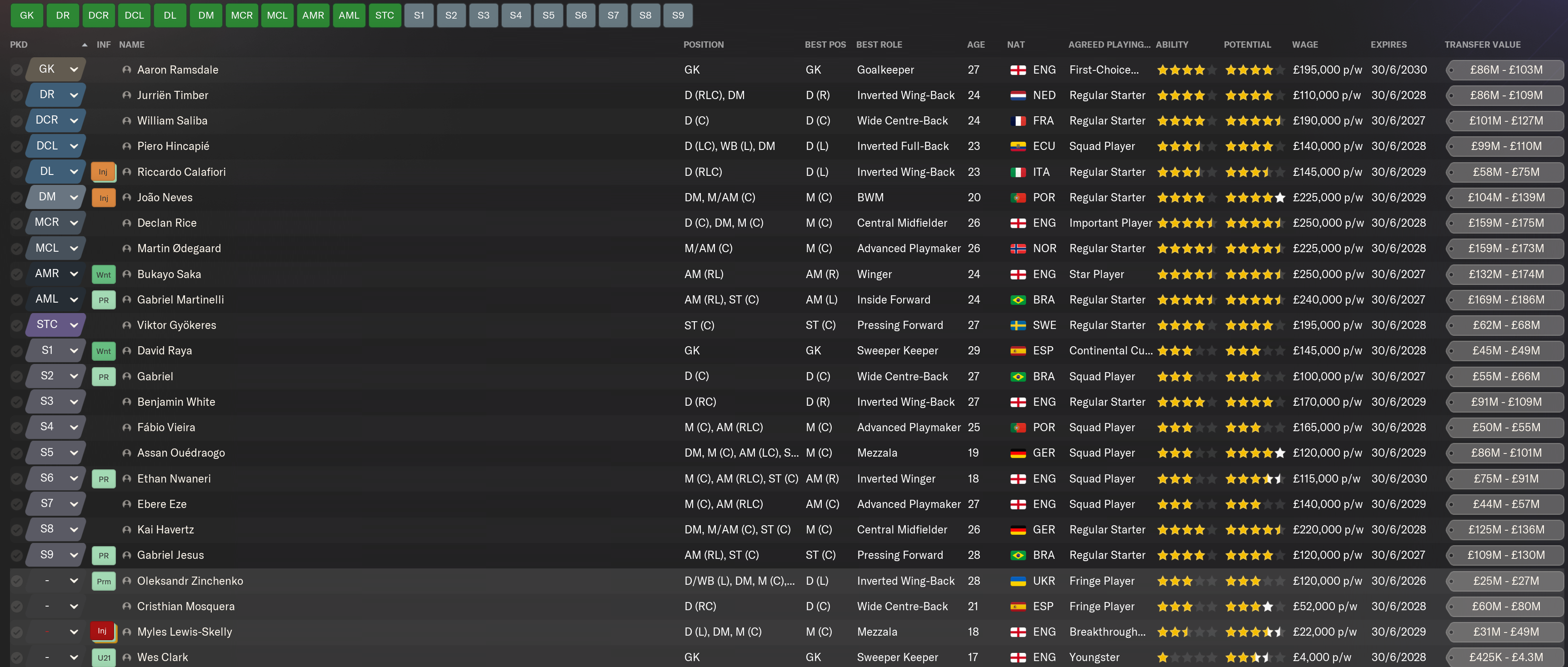The width and height of the screenshot is (1568, 667).
Task: Click the red Inj icon for Myles Lewis-Skelly
Action: point(102,631)
